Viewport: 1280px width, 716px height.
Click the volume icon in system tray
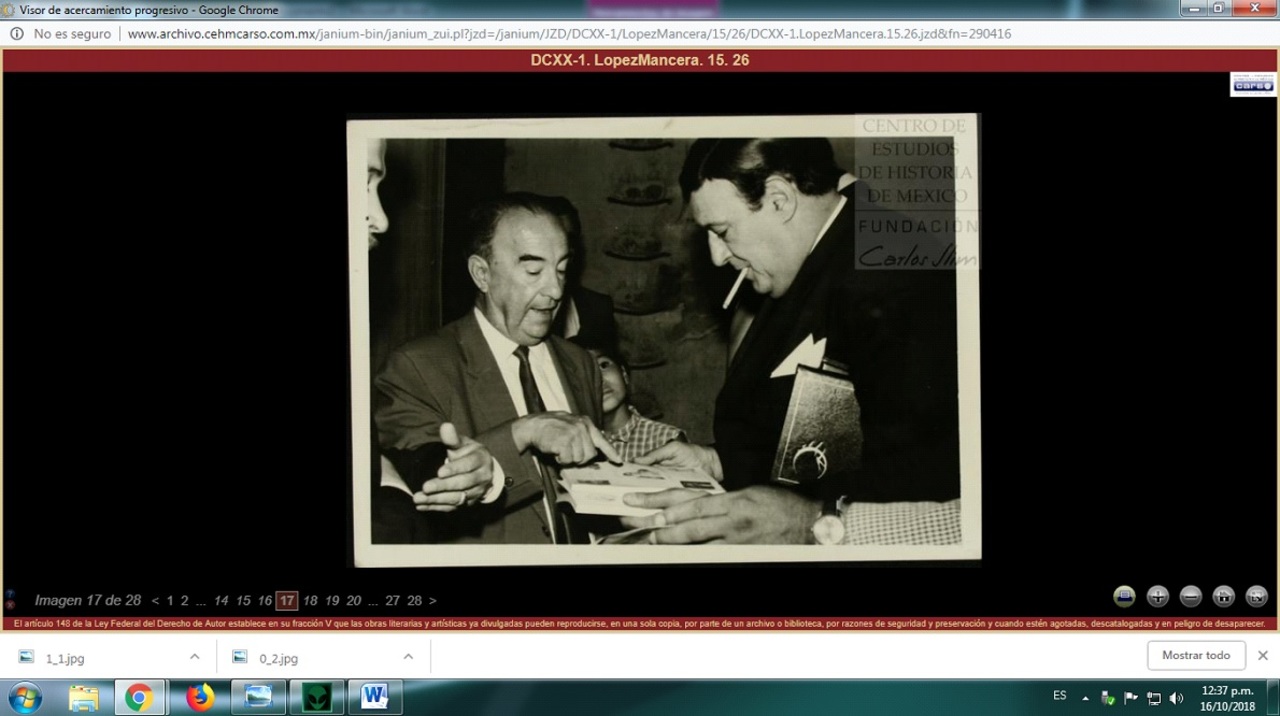pos(1176,698)
